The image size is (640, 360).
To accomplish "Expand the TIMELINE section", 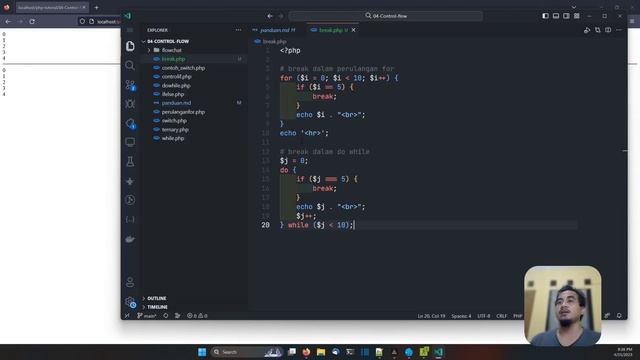I will 157,307.
